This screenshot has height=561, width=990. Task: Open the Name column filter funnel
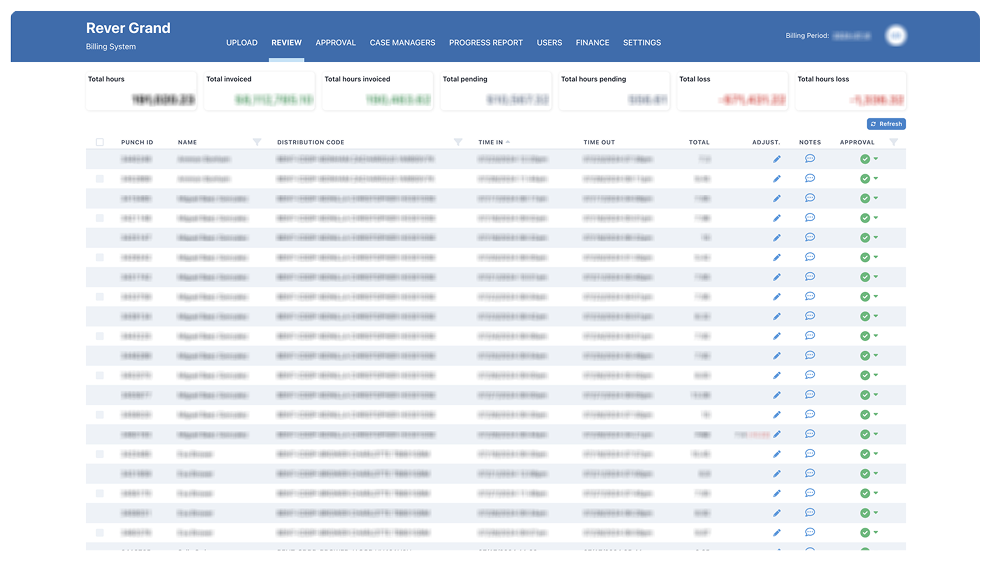click(257, 142)
